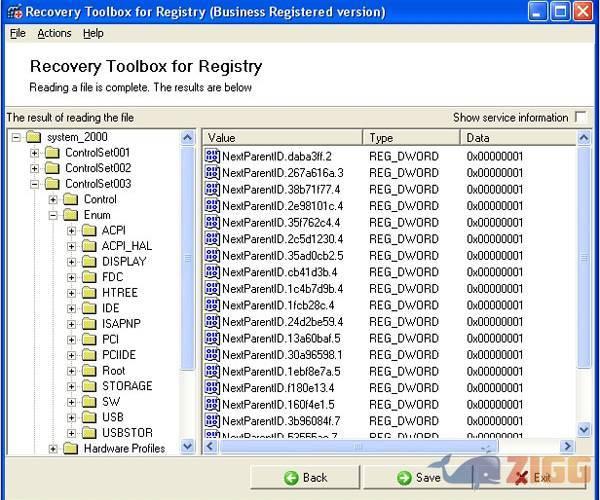Image resolution: width=600 pixels, height=500 pixels.
Task: Collapse the Enum node
Action: coord(53,215)
